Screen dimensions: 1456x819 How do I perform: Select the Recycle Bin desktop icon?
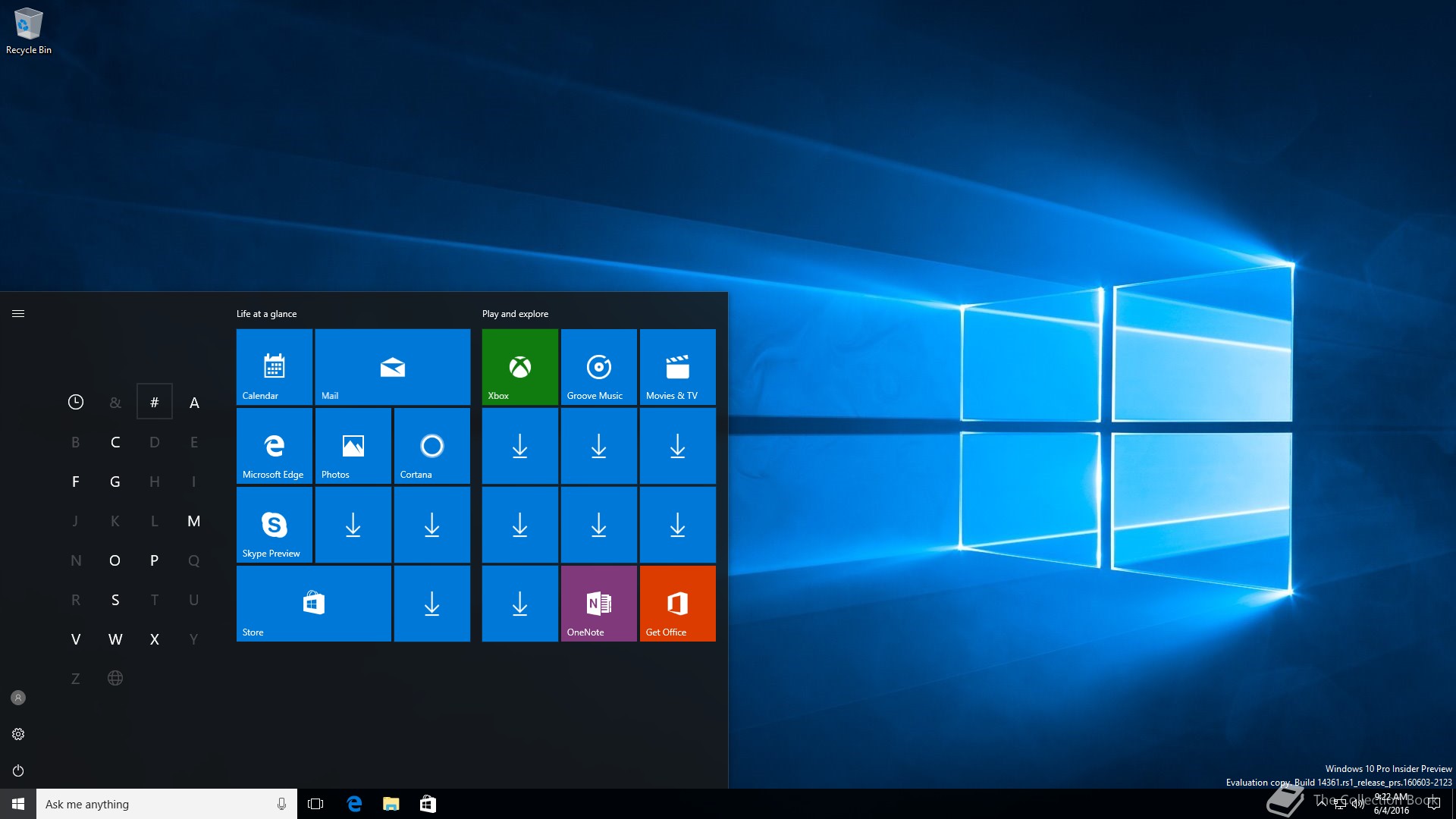tap(29, 31)
